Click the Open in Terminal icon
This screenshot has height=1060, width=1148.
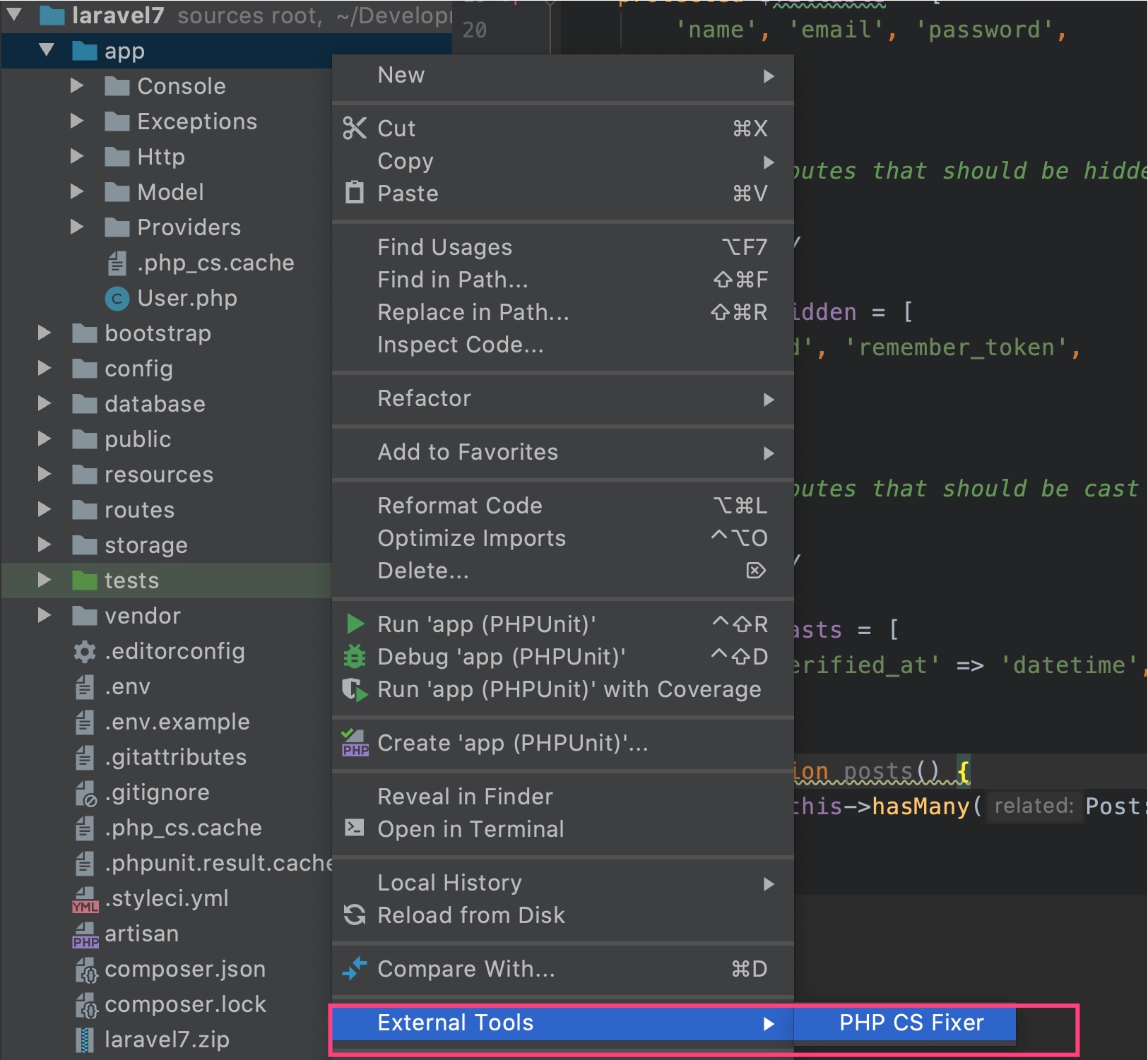354,827
